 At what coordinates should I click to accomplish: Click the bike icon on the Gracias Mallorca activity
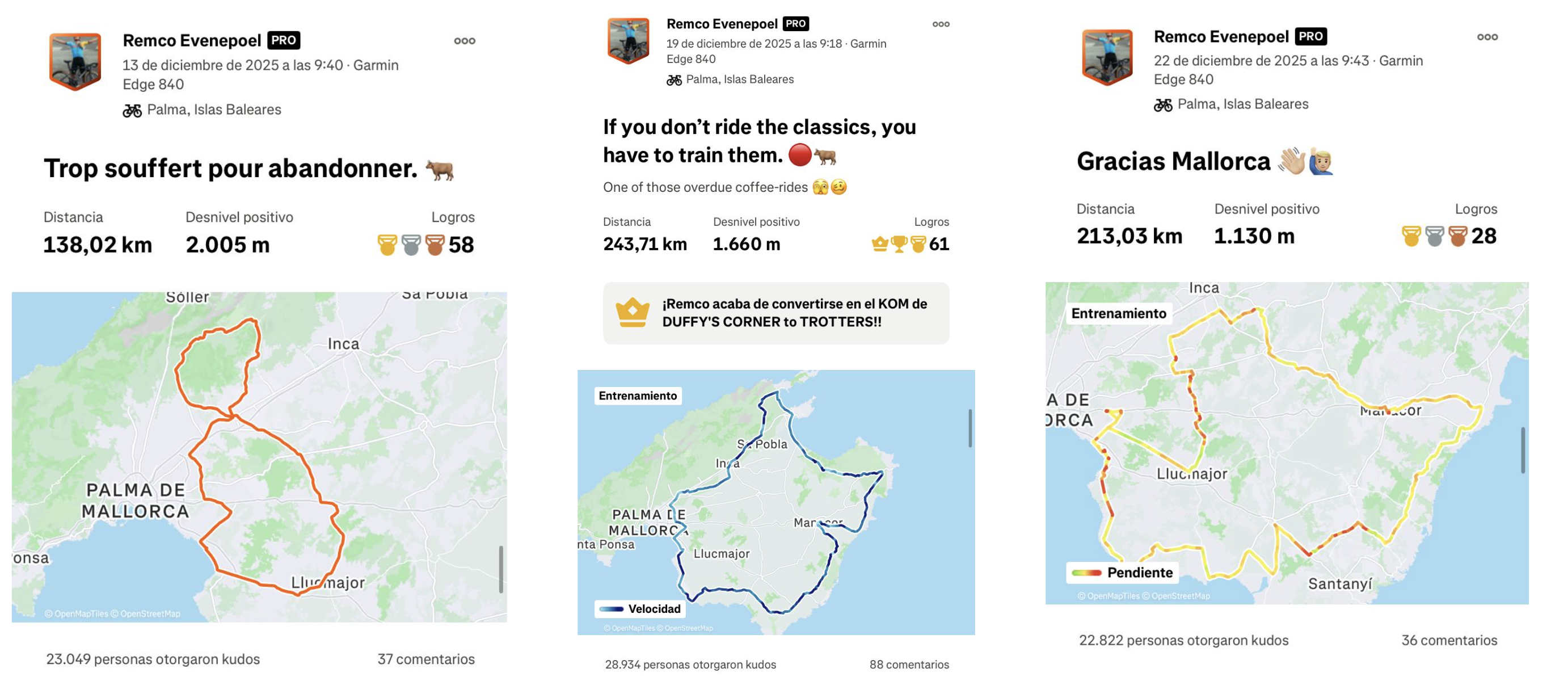tap(1162, 104)
